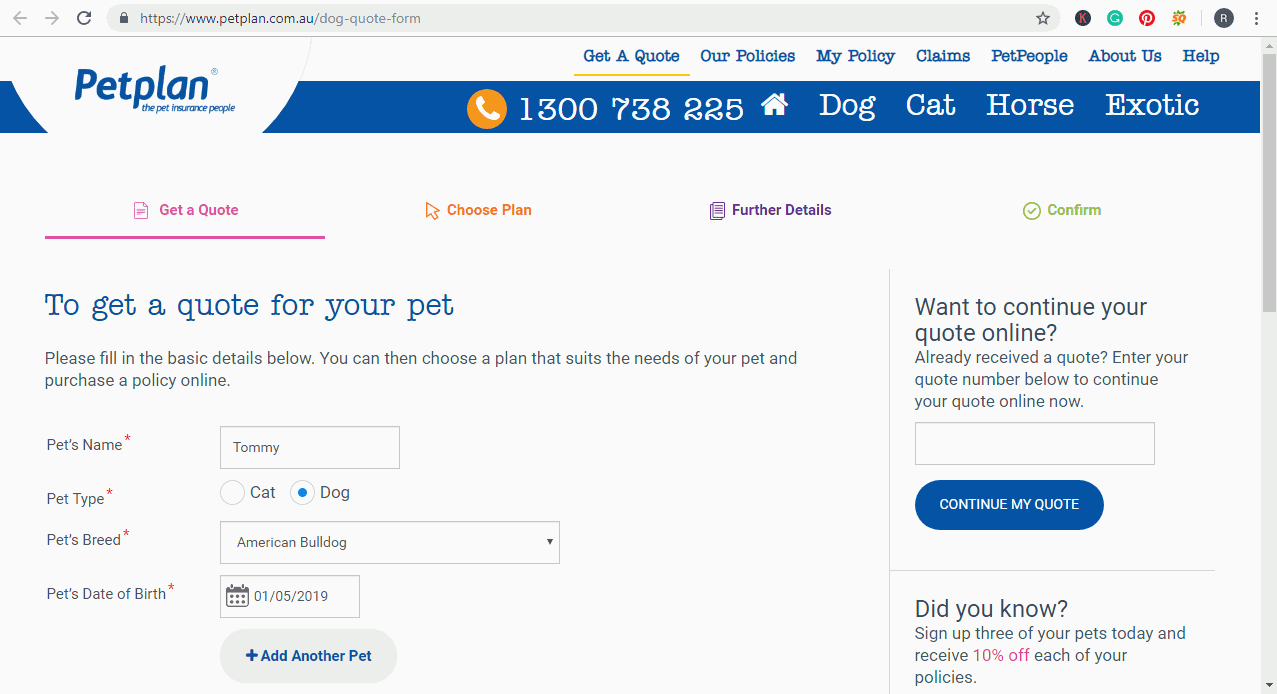
Task: Click the bookmark star in the address bar
Action: click(x=1043, y=18)
